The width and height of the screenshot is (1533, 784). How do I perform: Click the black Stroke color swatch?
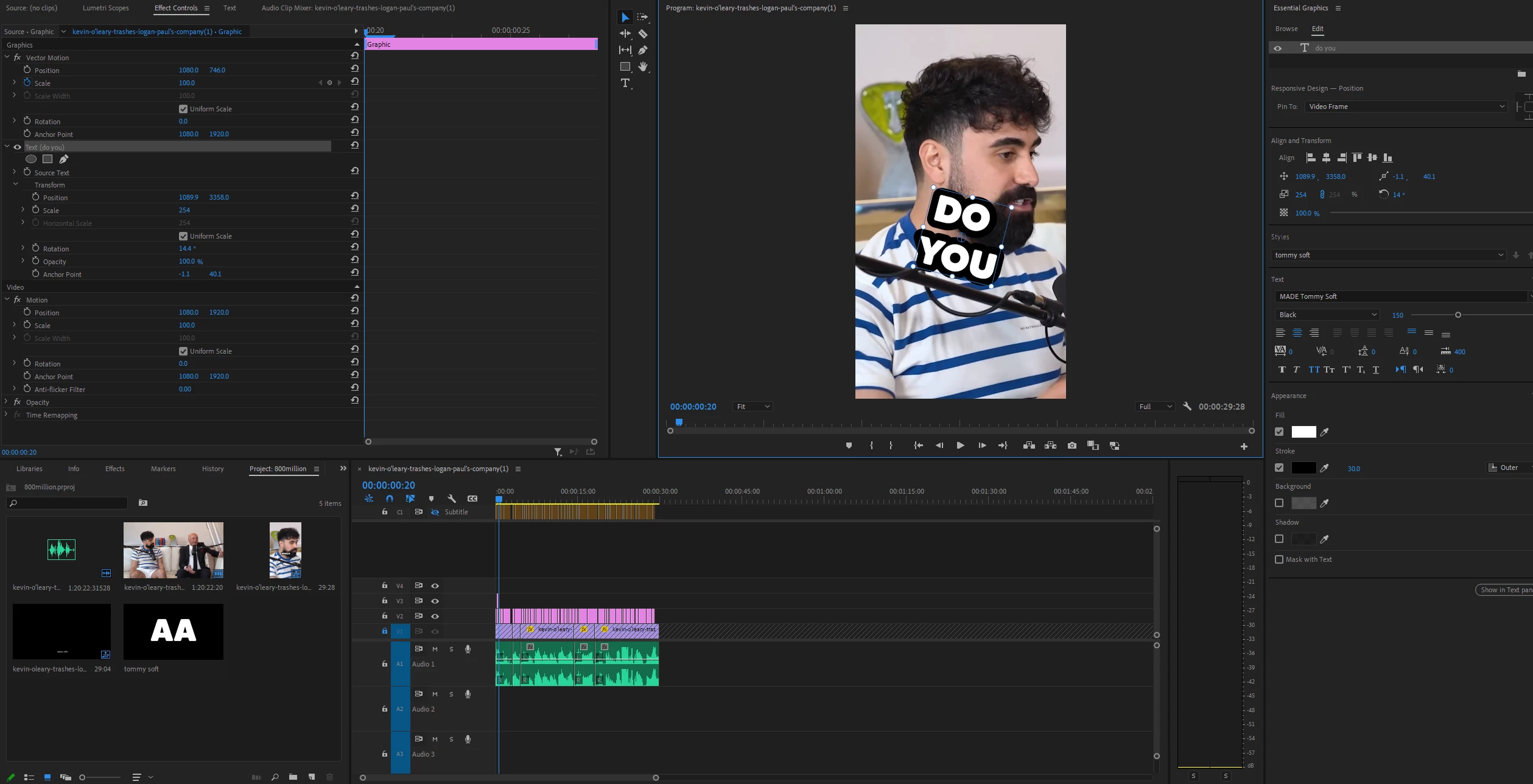(1303, 468)
